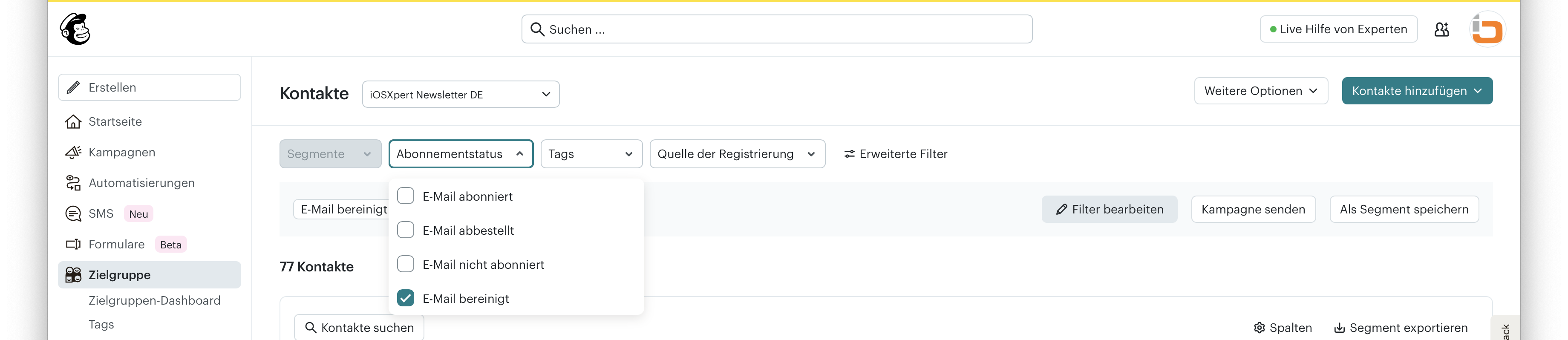The width and height of the screenshot is (1568, 340).
Task: Click the Kontakte page title
Action: click(314, 94)
